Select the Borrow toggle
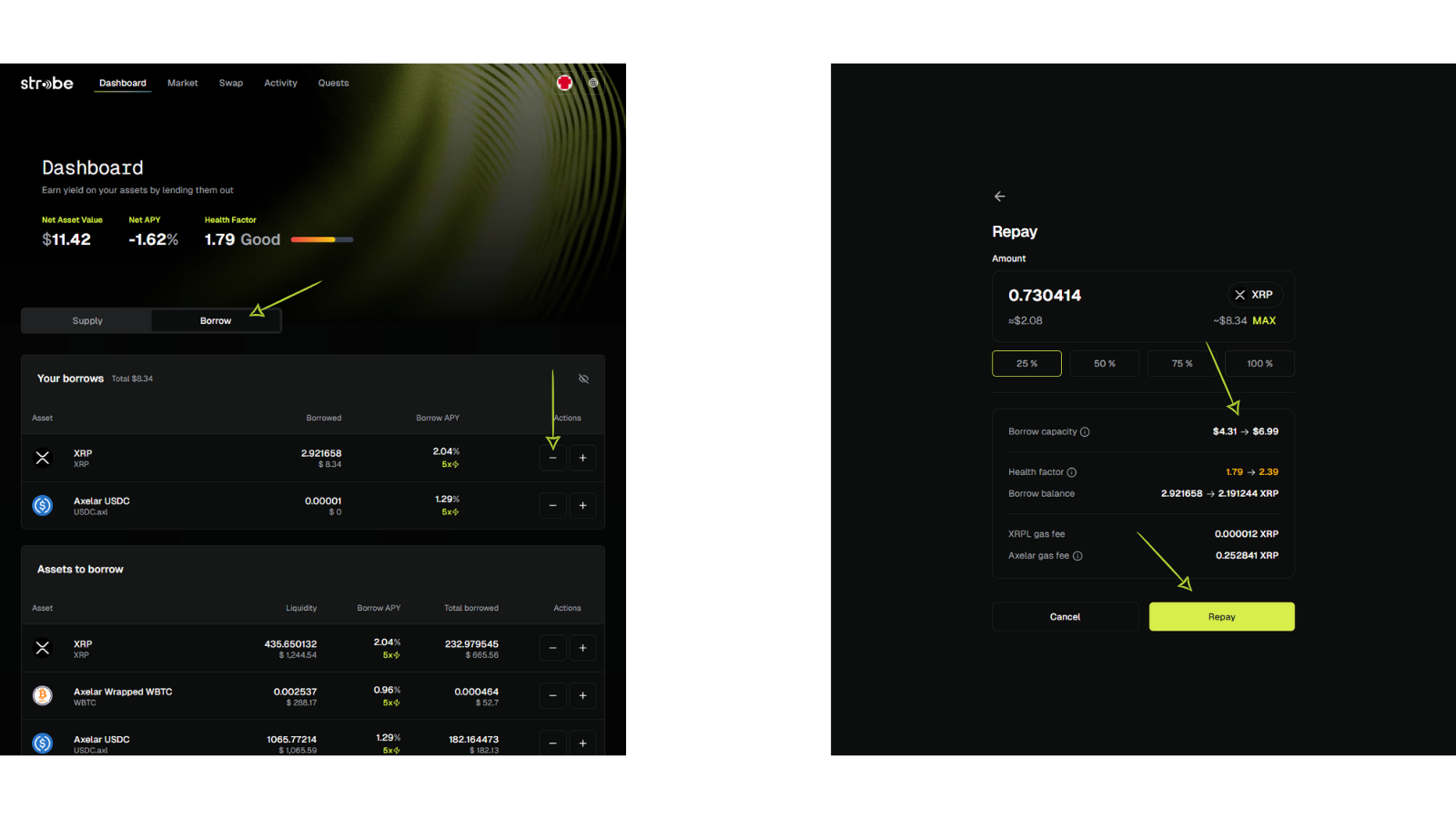The image size is (1456, 819). pyautogui.click(x=216, y=321)
